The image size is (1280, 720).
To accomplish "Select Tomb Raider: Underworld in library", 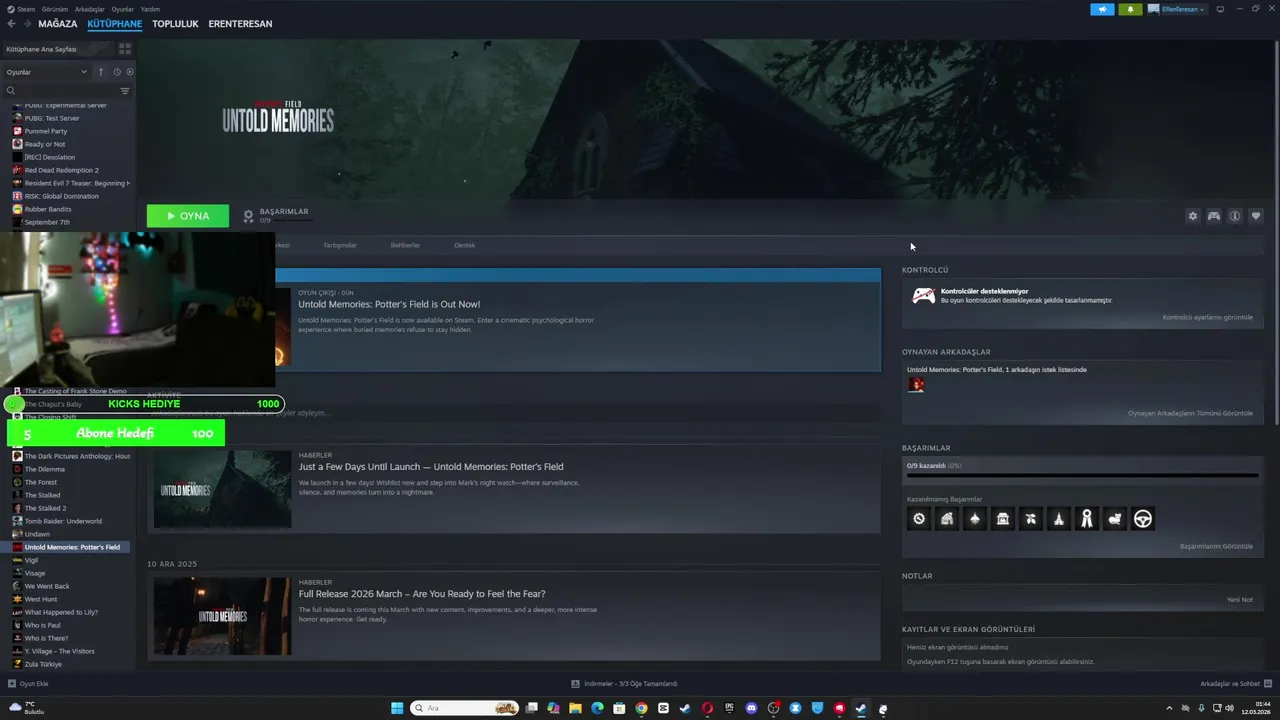I will (x=63, y=521).
